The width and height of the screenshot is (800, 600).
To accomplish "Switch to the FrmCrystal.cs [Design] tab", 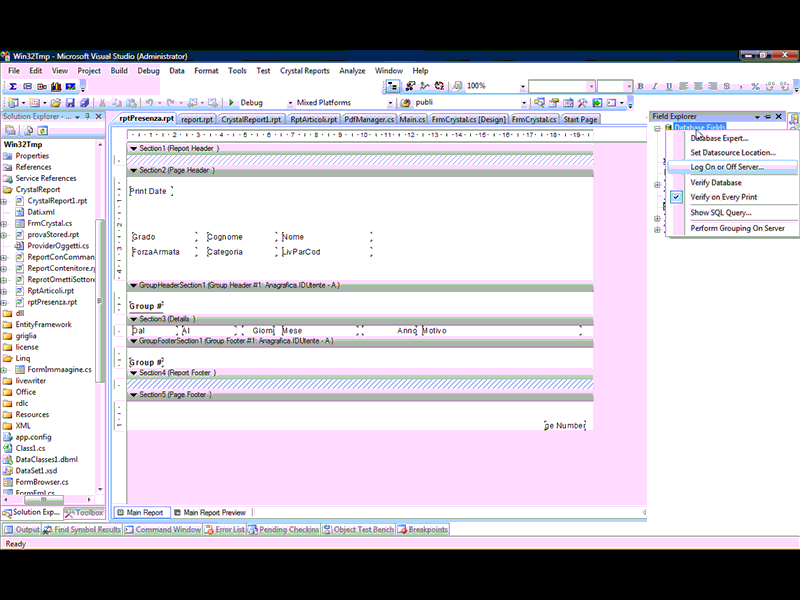I will pos(468,119).
